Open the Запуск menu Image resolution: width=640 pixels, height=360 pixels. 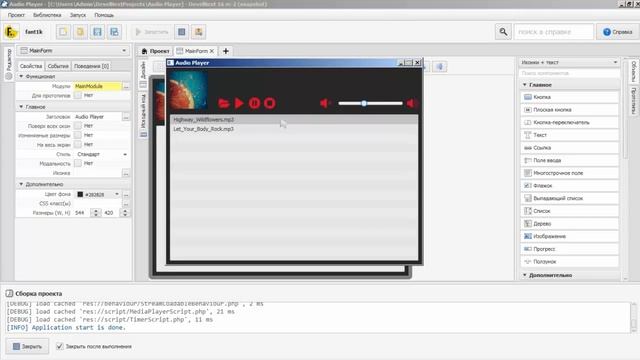click(78, 15)
